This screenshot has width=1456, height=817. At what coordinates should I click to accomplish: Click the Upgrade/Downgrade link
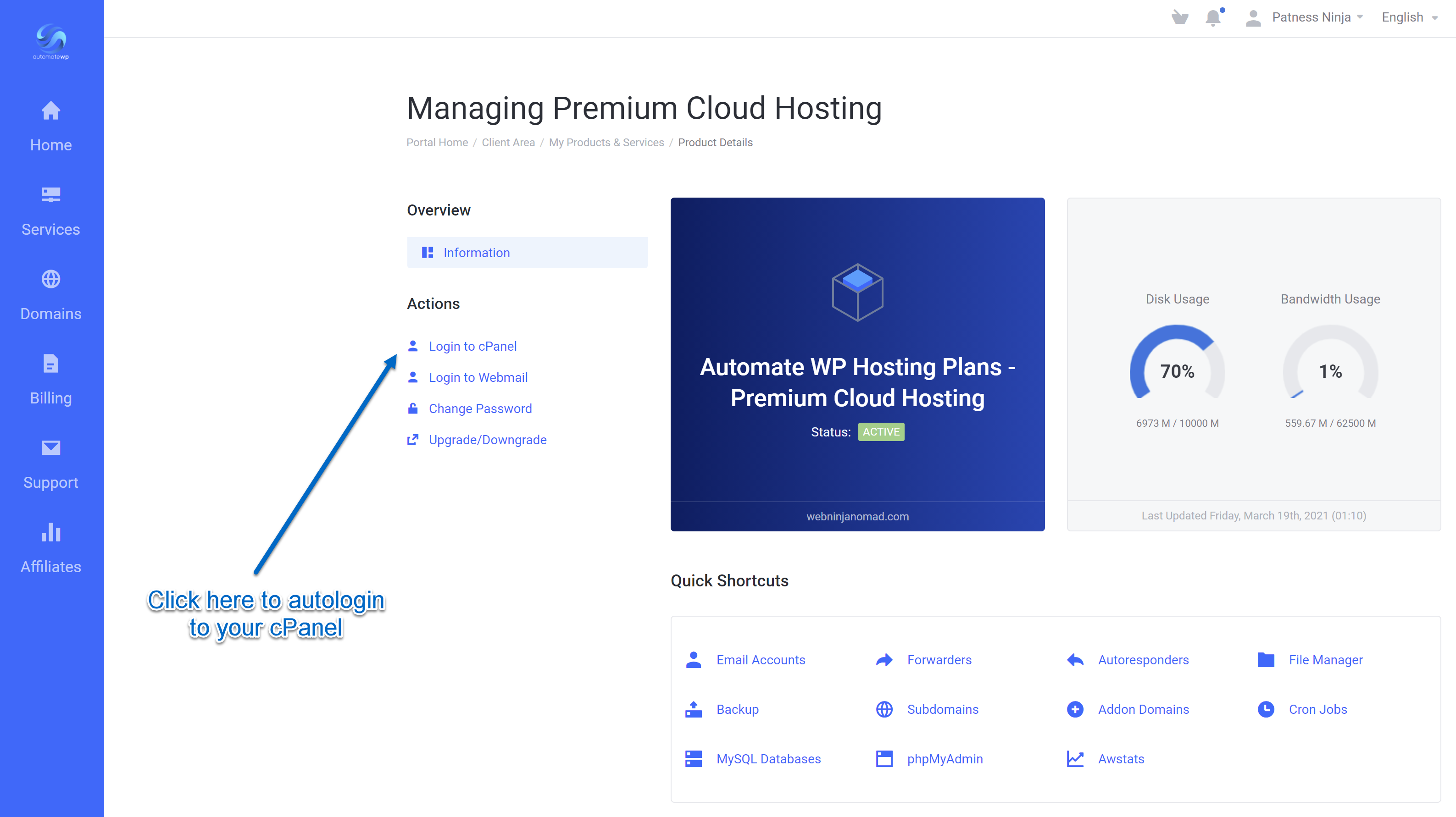point(487,439)
